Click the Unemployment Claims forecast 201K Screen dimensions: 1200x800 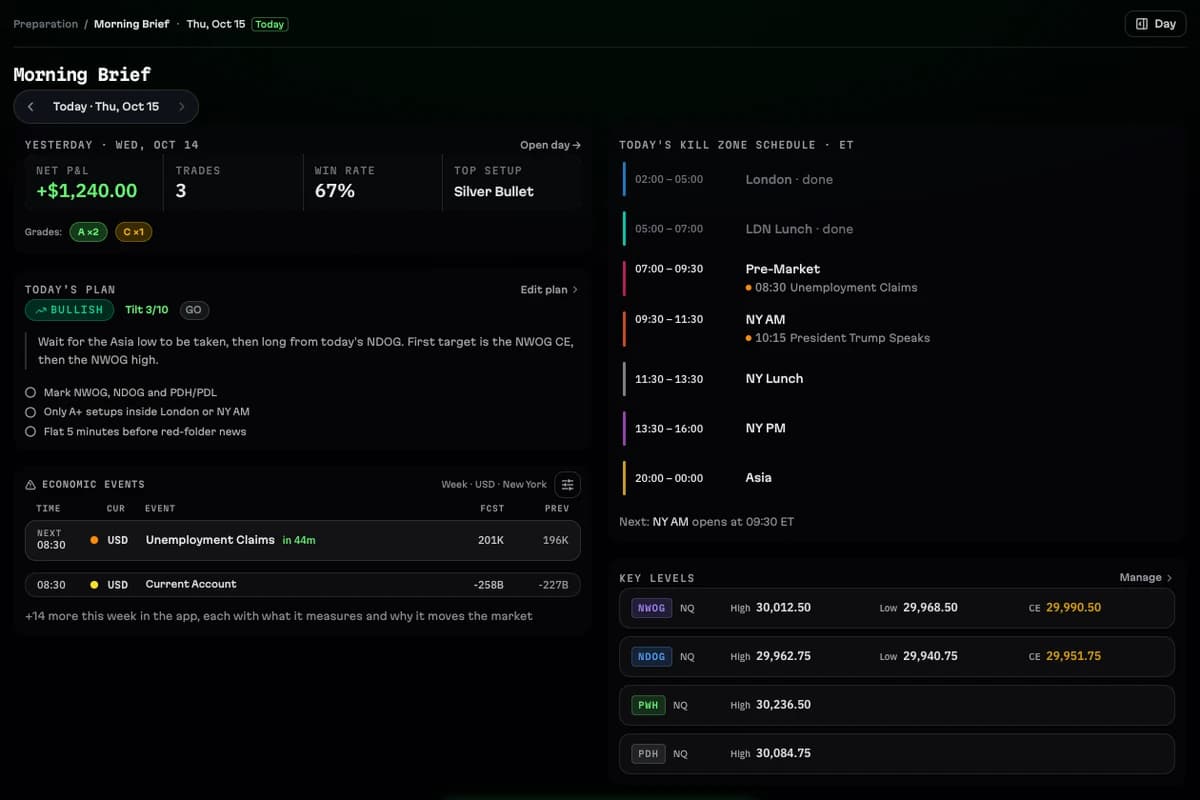point(491,540)
